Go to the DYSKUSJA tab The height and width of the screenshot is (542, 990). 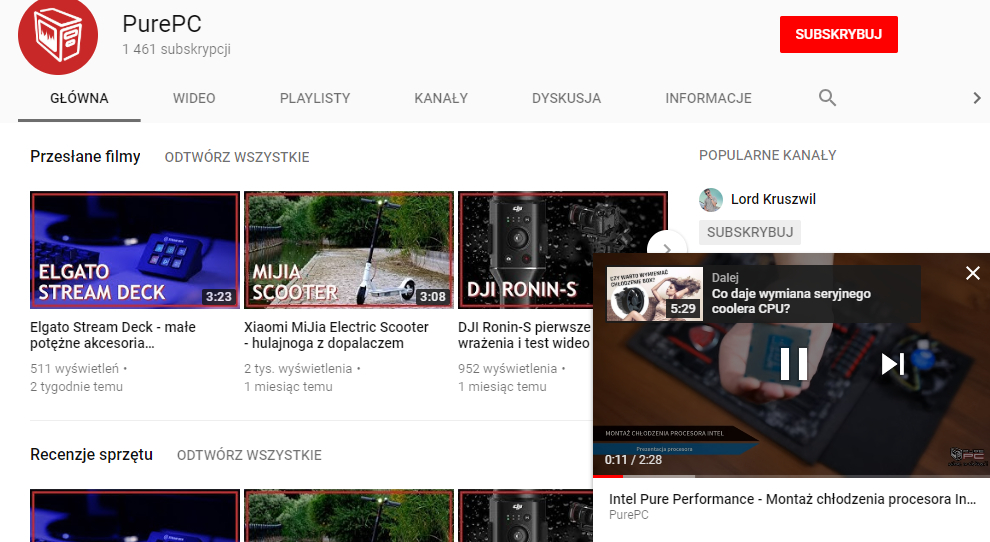point(566,99)
